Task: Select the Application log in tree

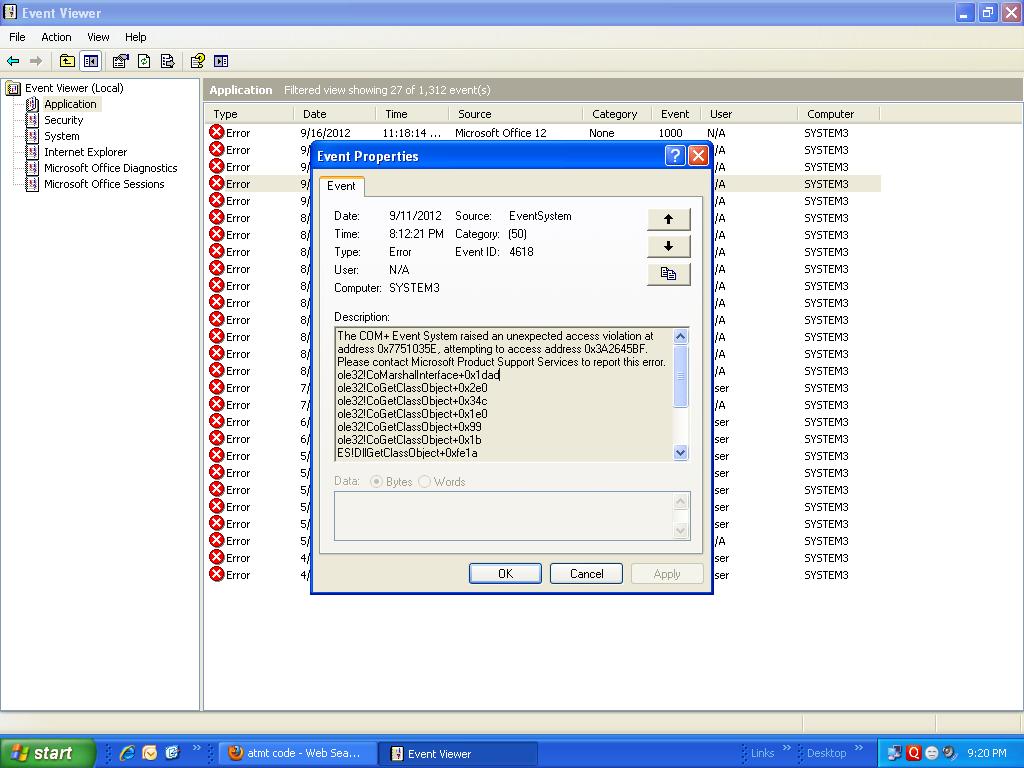Action: click(70, 104)
